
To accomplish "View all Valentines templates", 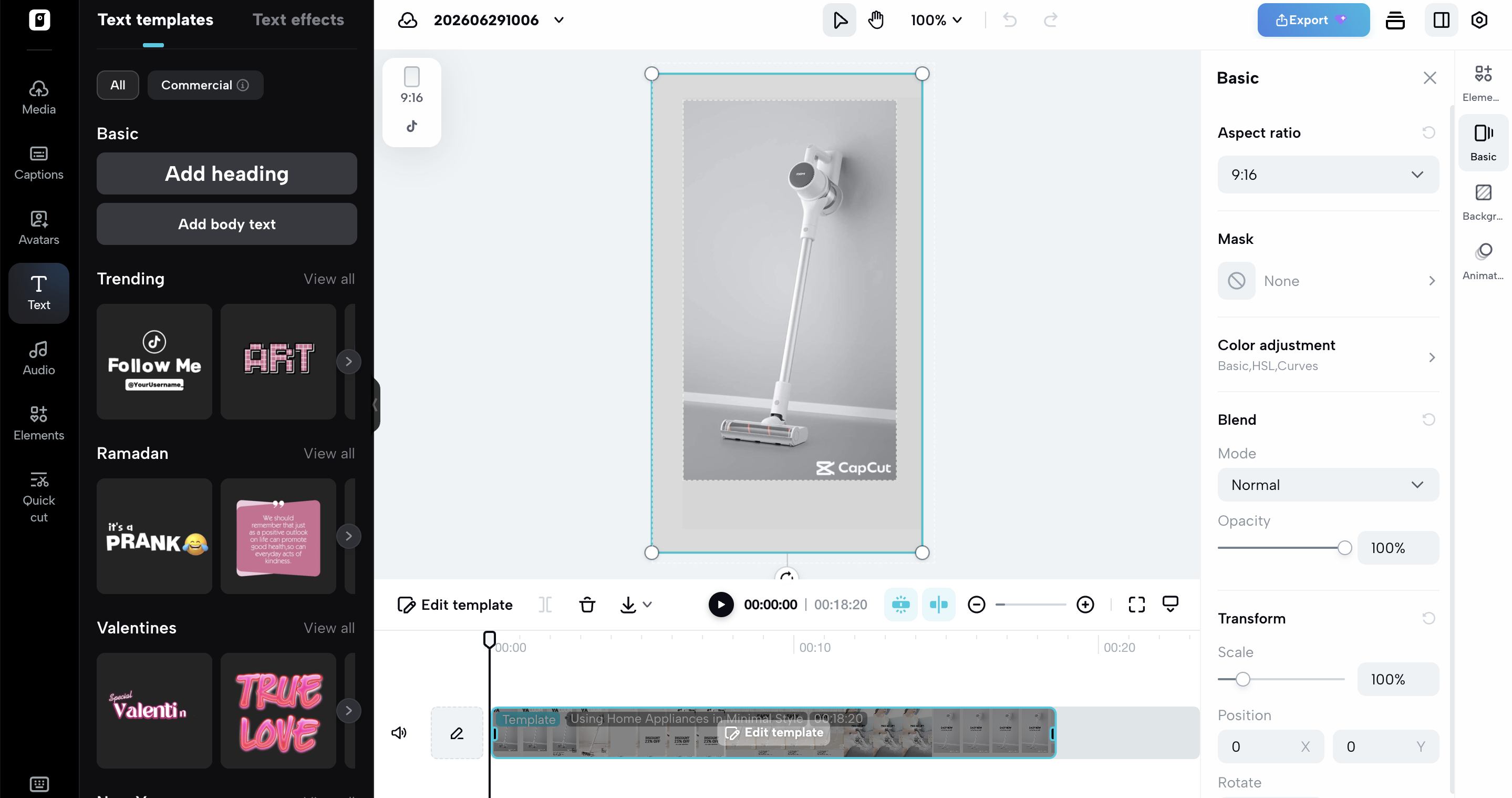I will 329,628.
